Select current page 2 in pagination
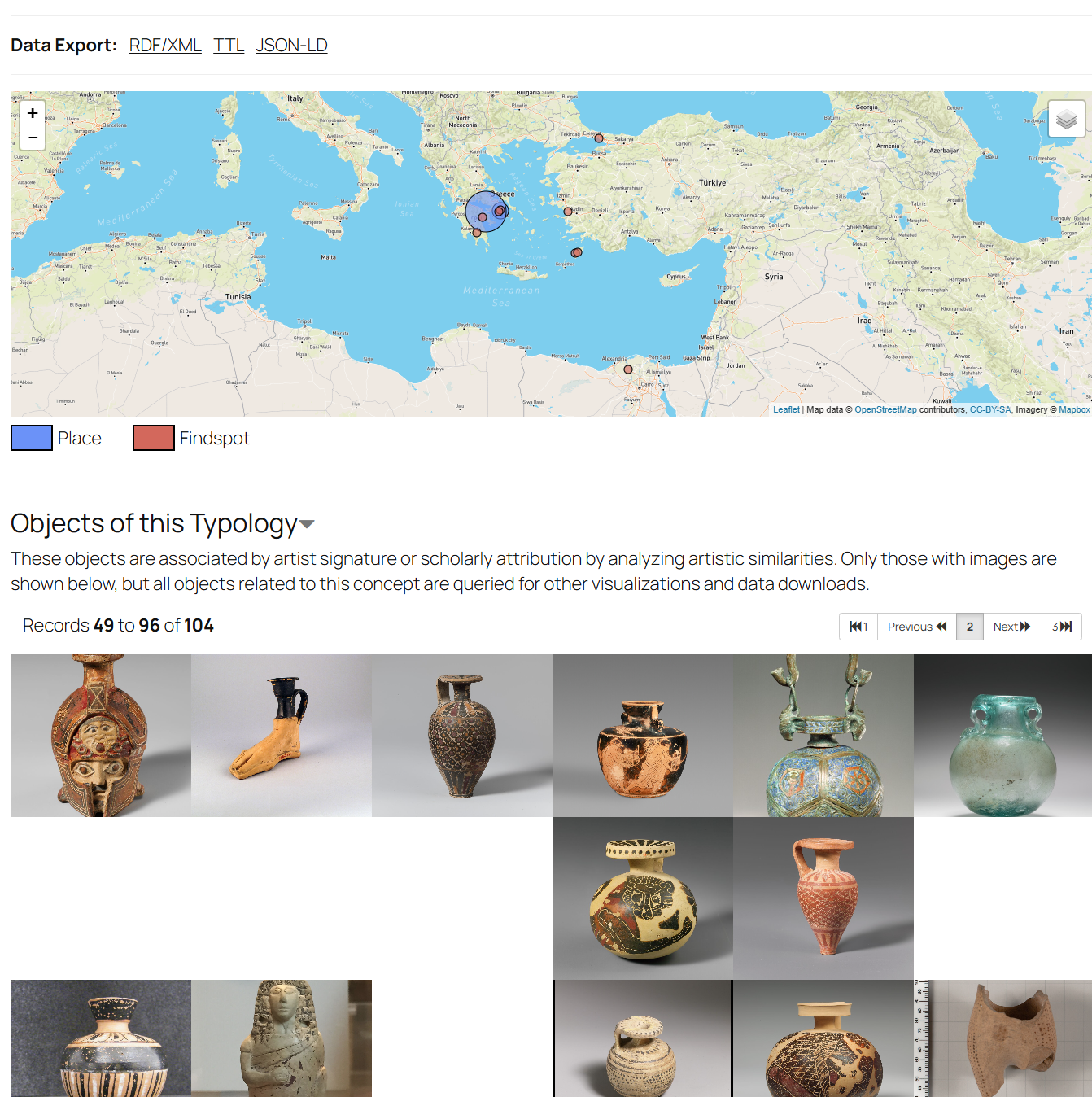 [x=970, y=627]
